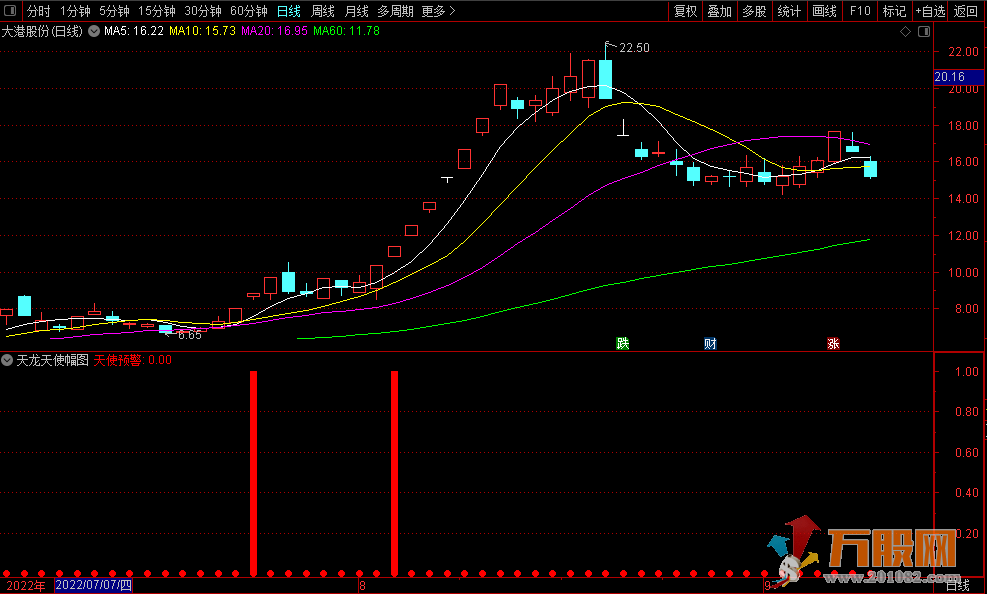Click the 天龙天使幅图 indicator name
The height and width of the screenshot is (594, 987).
click(x=52, y=360)
